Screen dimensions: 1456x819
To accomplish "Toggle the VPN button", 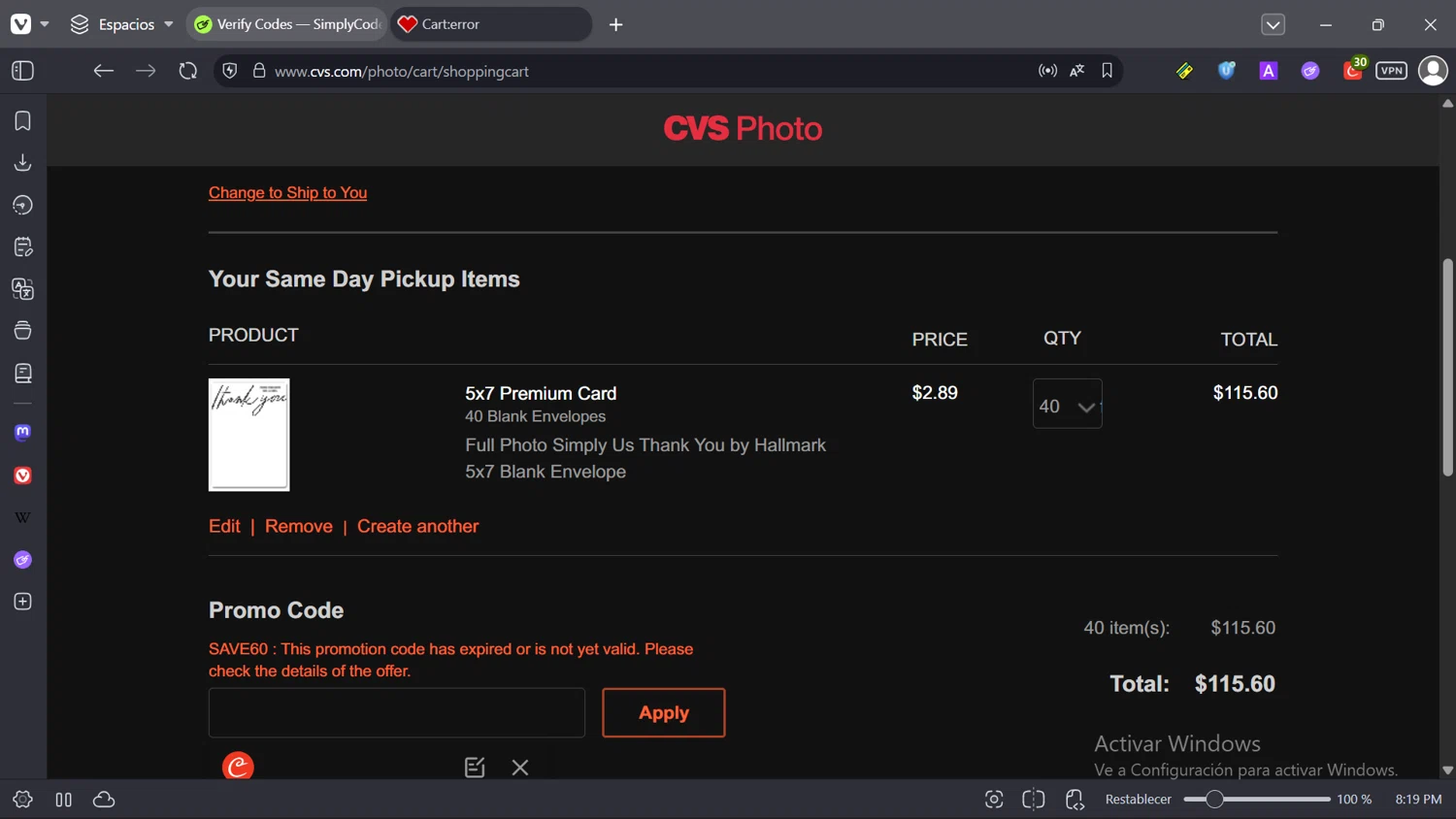I will [x=1391, y=71].
